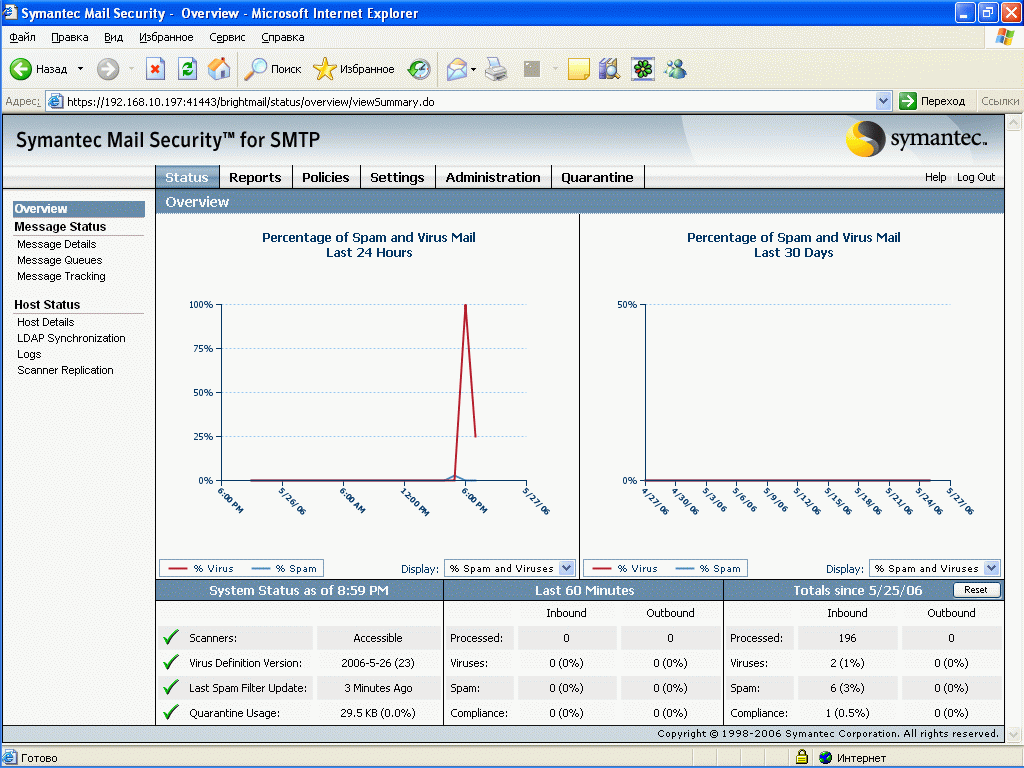Expand the Last 24 Hours Display dropdown
The width and height of the screenshot is (1024, 768).
click(x=567, y=568)
